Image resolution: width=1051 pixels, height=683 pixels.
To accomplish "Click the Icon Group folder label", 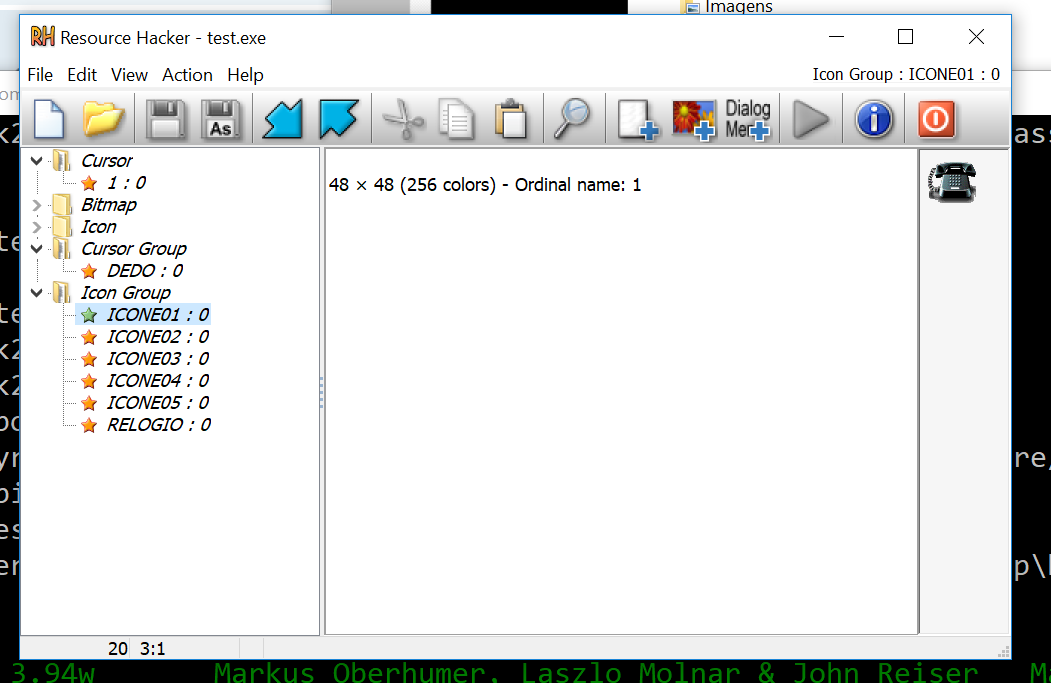I will coord(125,293).
